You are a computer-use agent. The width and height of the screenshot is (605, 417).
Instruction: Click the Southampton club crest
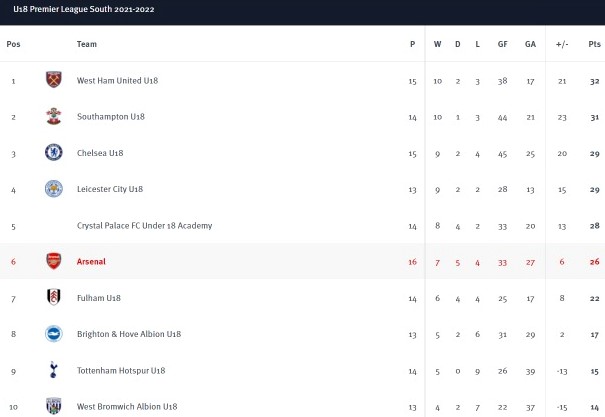click(x=54, y=116)
